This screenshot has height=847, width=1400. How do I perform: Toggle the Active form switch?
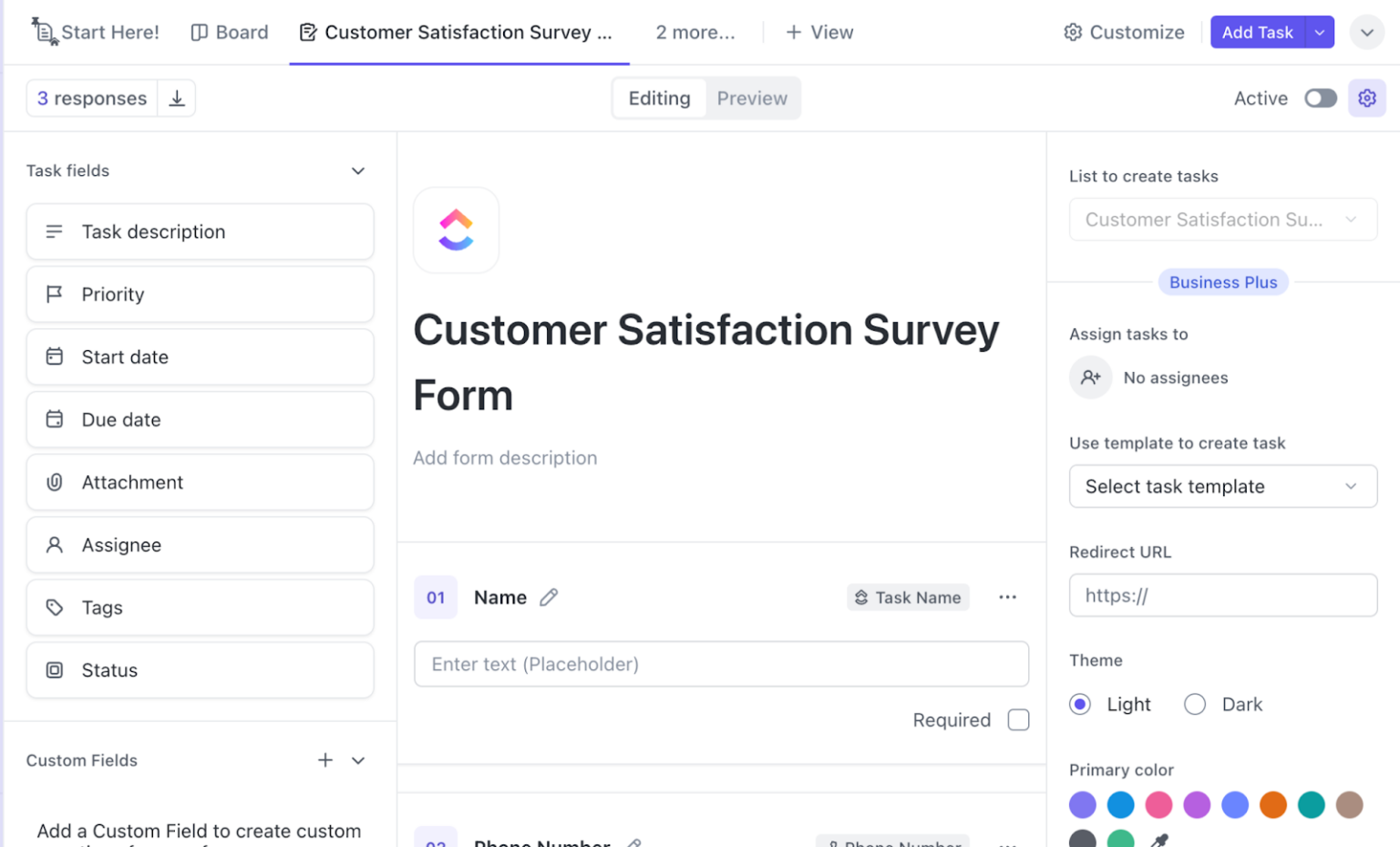[x=1320, y=98]
